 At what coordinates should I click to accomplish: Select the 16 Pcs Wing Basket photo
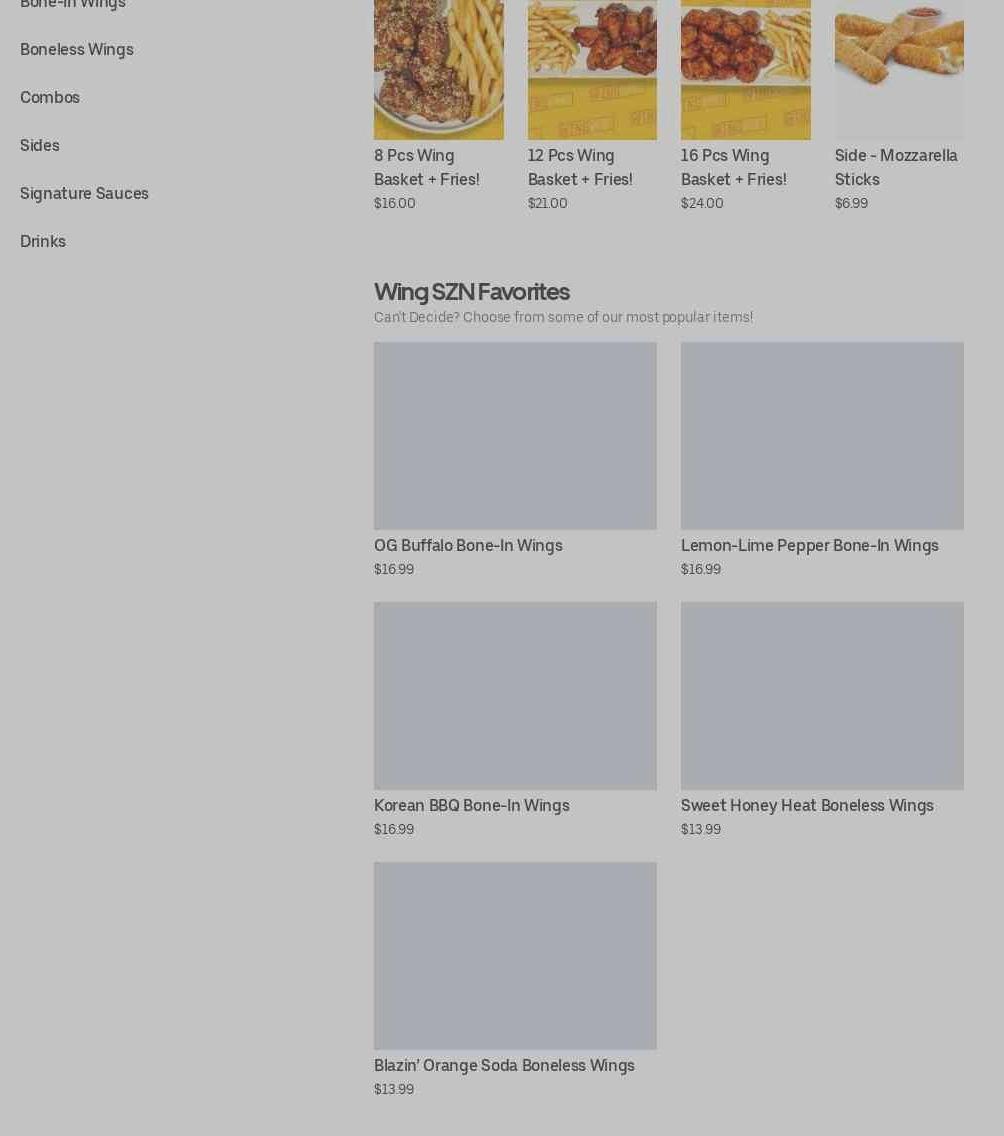745,70
